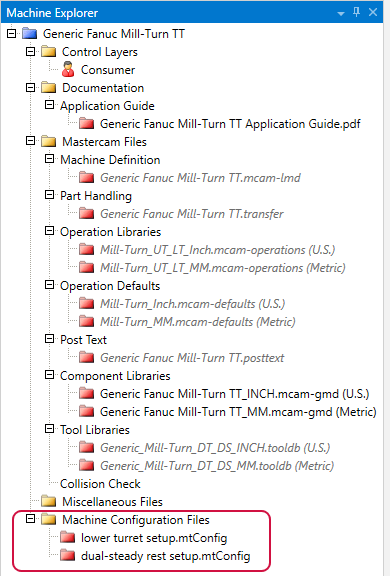
Task: Select 'Generic_Mill-Turn_DT_DS_INCH.tooldb (U.S.)' text
Action: (215, 448)
